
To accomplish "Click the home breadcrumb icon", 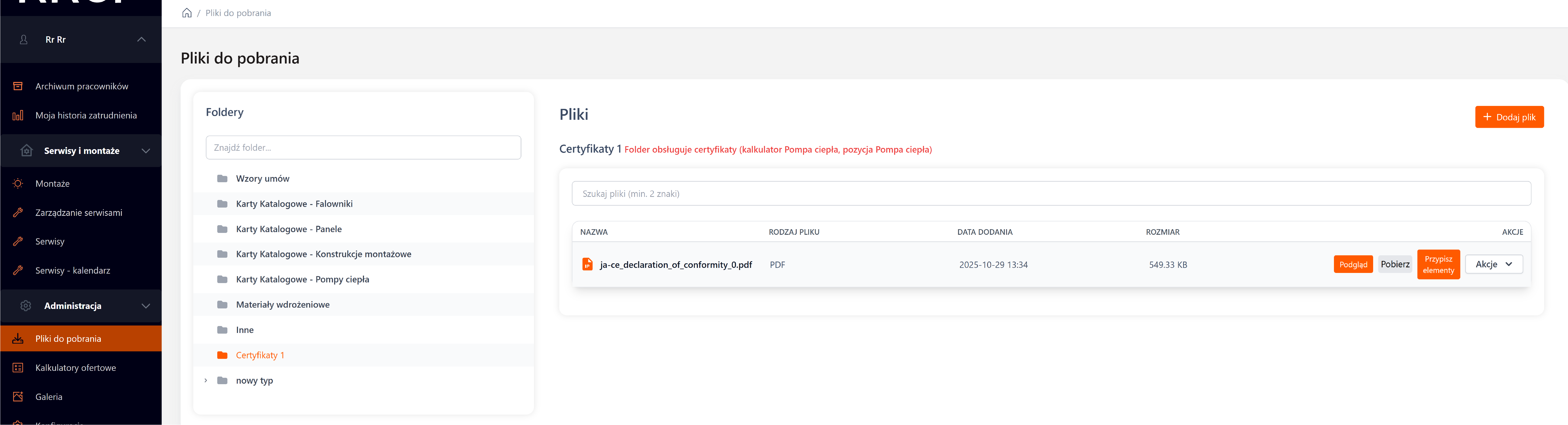I will (187, 13).
